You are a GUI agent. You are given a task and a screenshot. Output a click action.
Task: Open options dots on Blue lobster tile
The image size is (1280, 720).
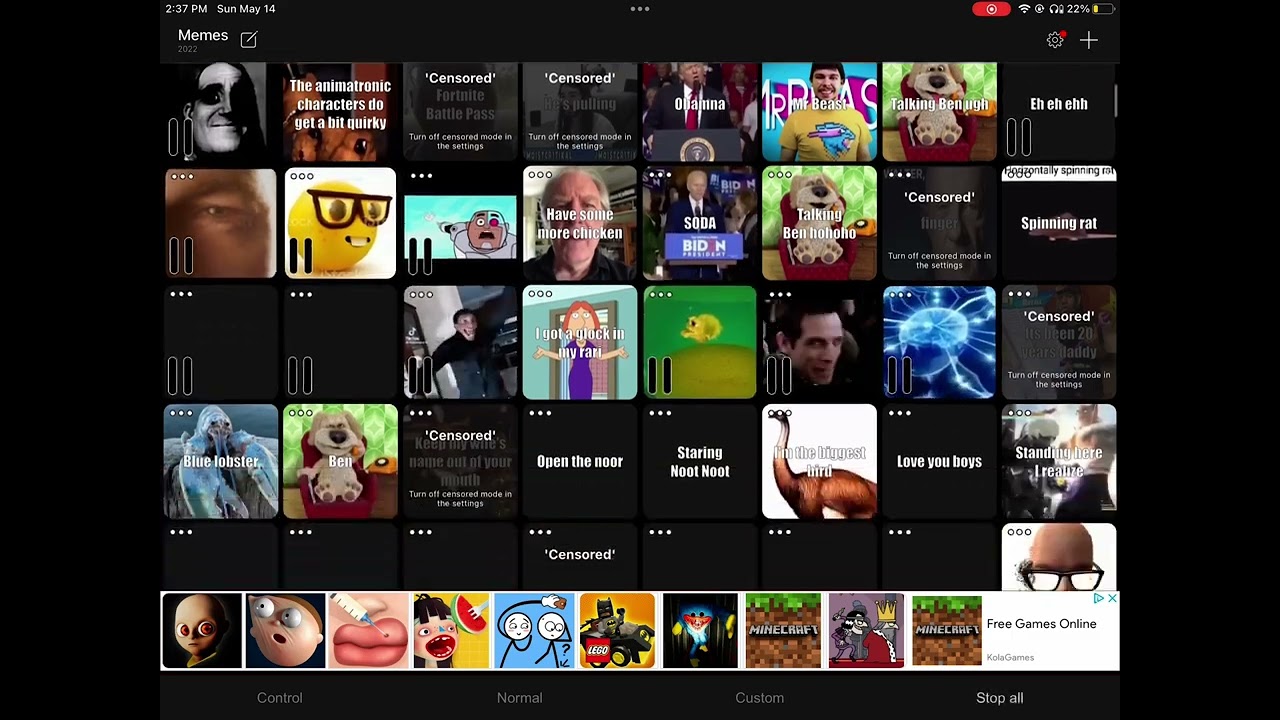(x=181, y=413)
